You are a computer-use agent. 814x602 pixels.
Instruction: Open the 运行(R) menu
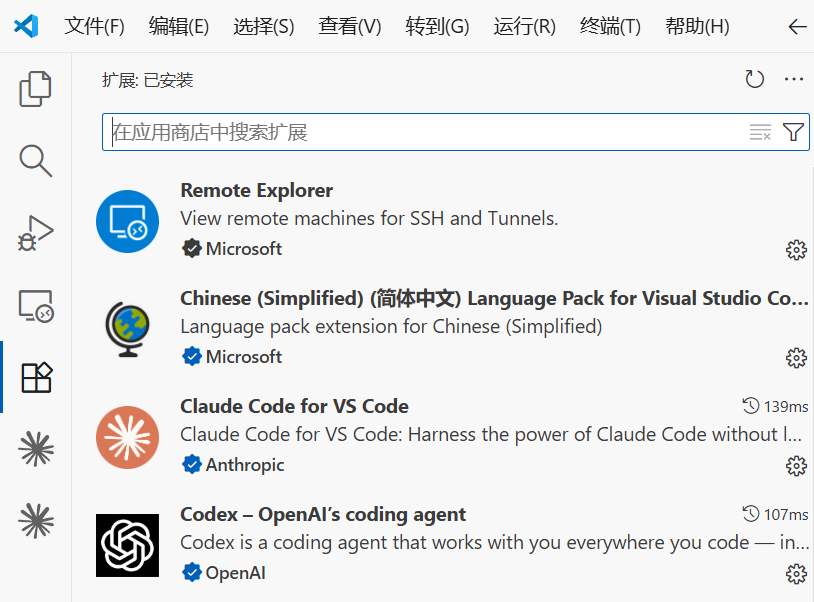524,26
